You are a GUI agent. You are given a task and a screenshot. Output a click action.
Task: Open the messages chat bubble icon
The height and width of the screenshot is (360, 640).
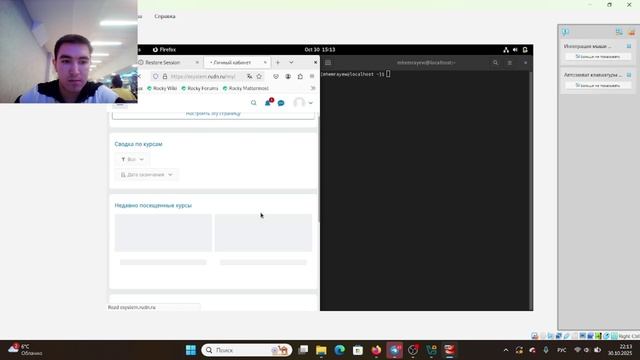pyautogui.click(x=281, y=103)
